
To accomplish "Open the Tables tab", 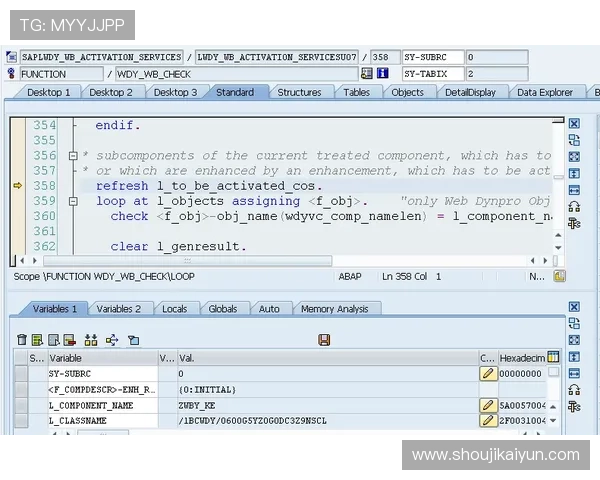I will (x=356, y=92).
